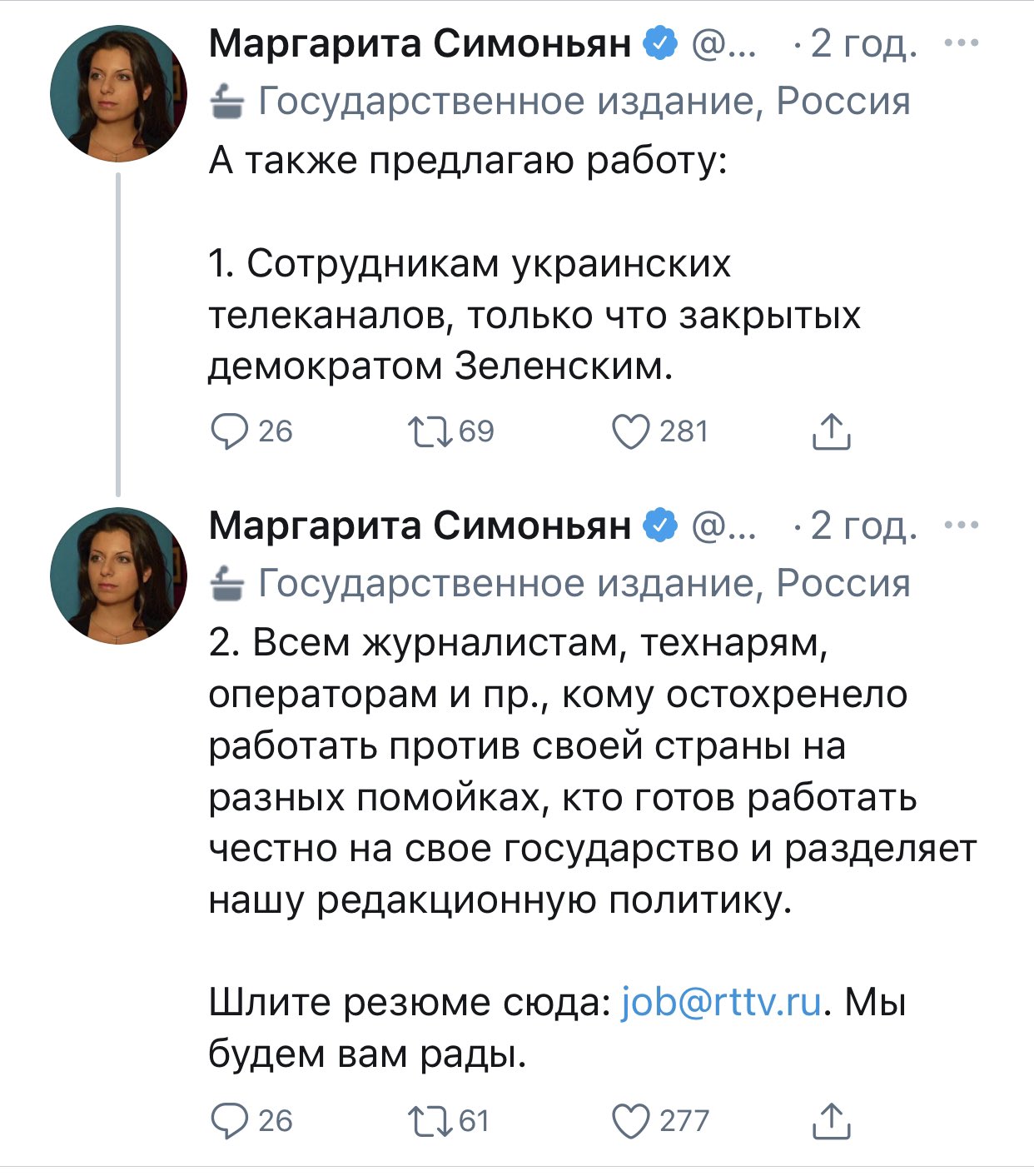Reply to the first tweet about Ukrainian TV channels
1034x1176 pixels.
pyautogui.click(x=230, y=431)
